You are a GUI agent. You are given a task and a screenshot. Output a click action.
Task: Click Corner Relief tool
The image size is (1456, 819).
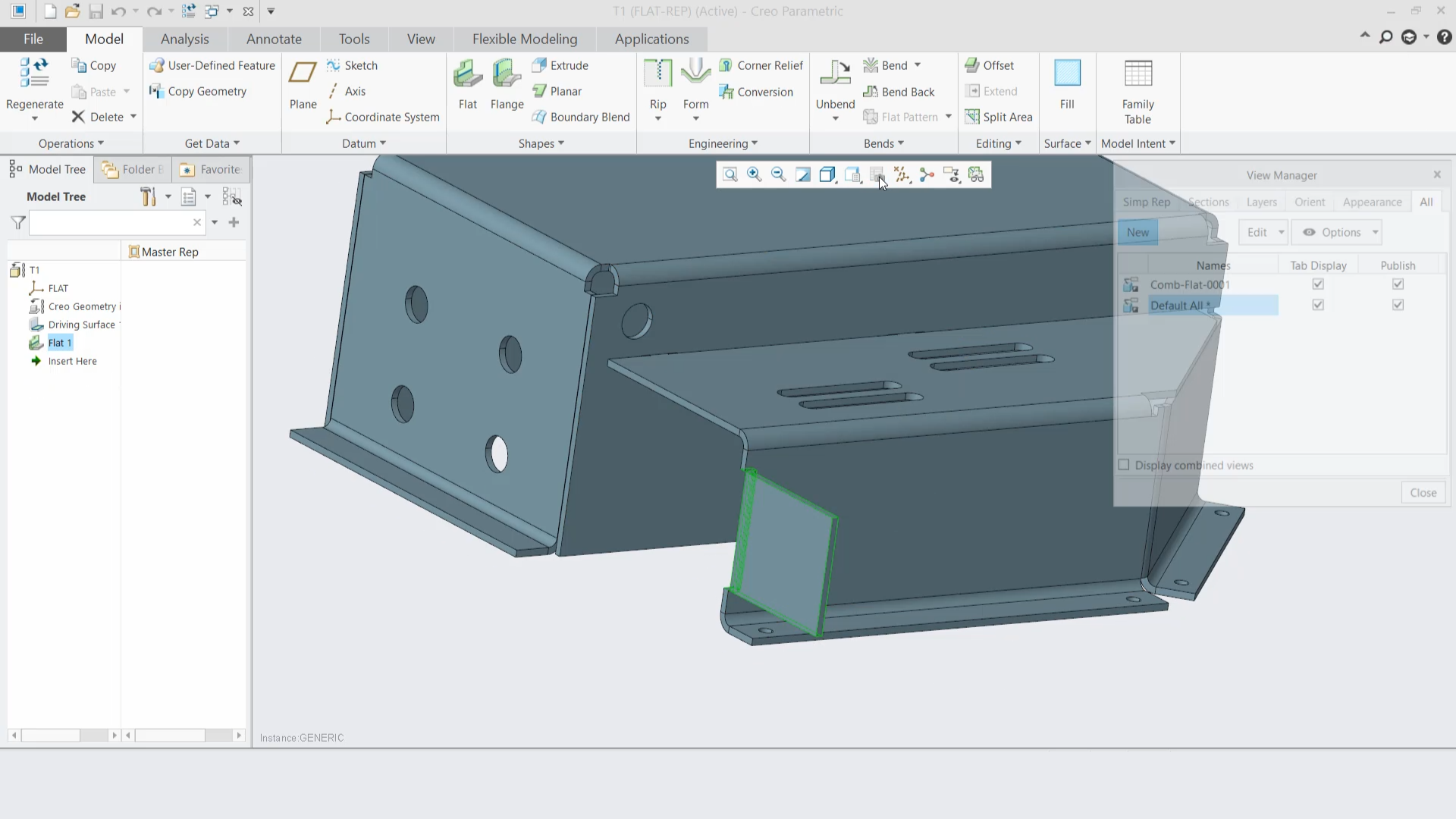tap(761, 65)
